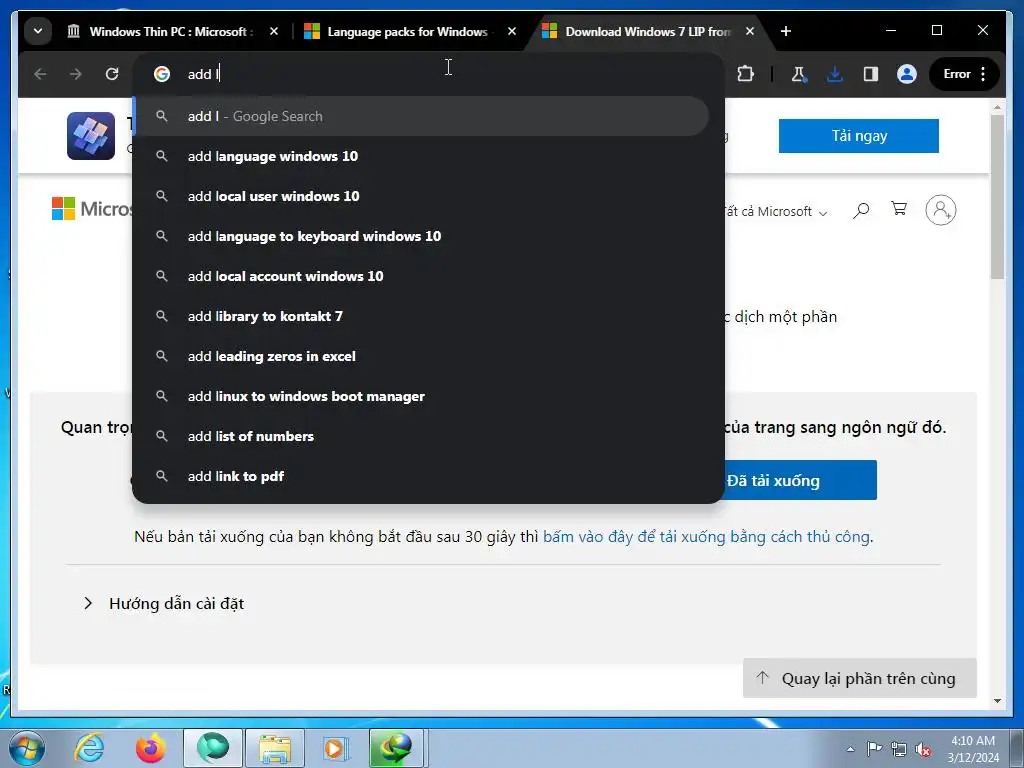Click Quay lại phần trên cùng button

coord(859,679)
